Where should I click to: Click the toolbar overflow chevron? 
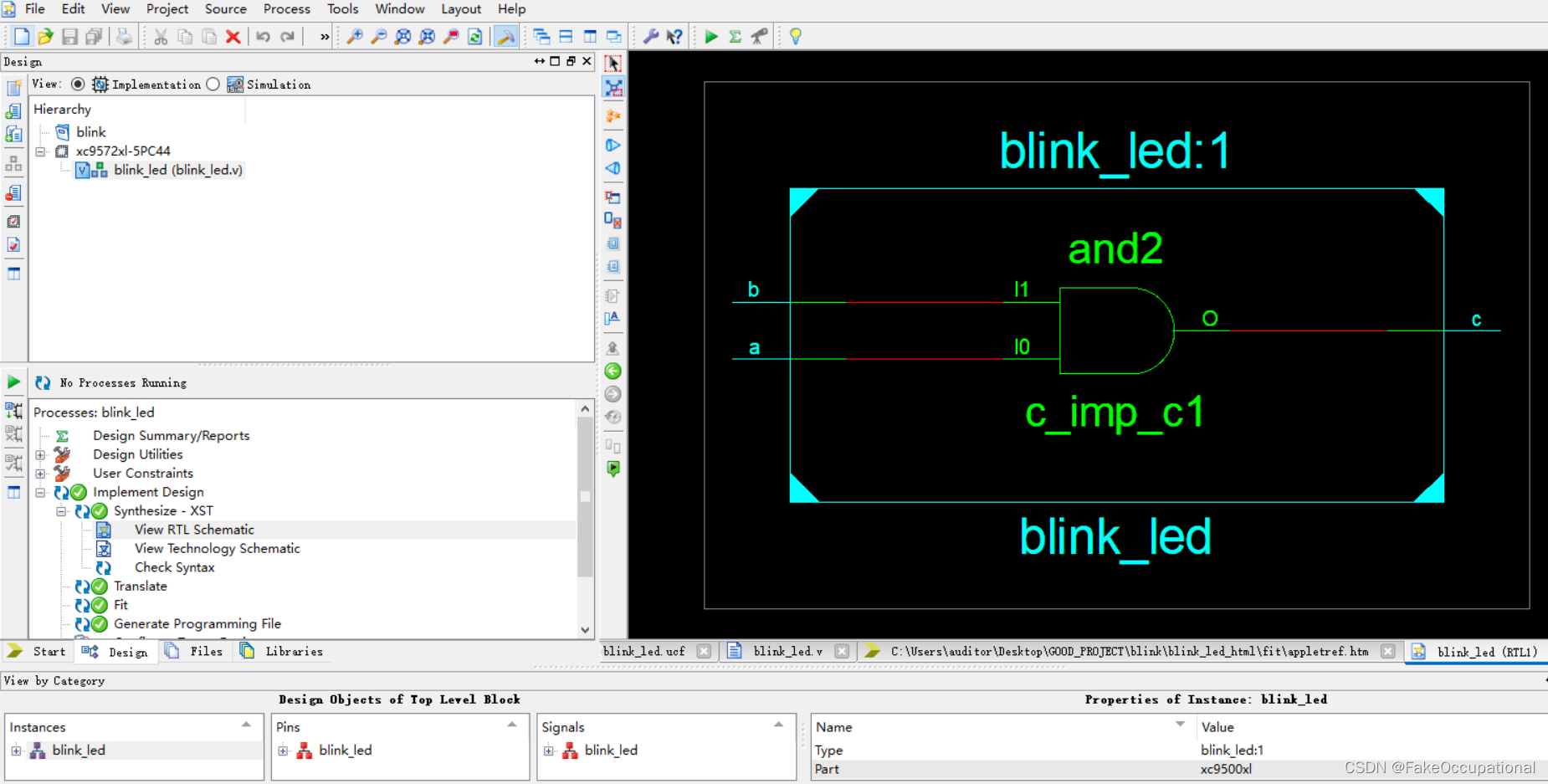pos(325,36)
